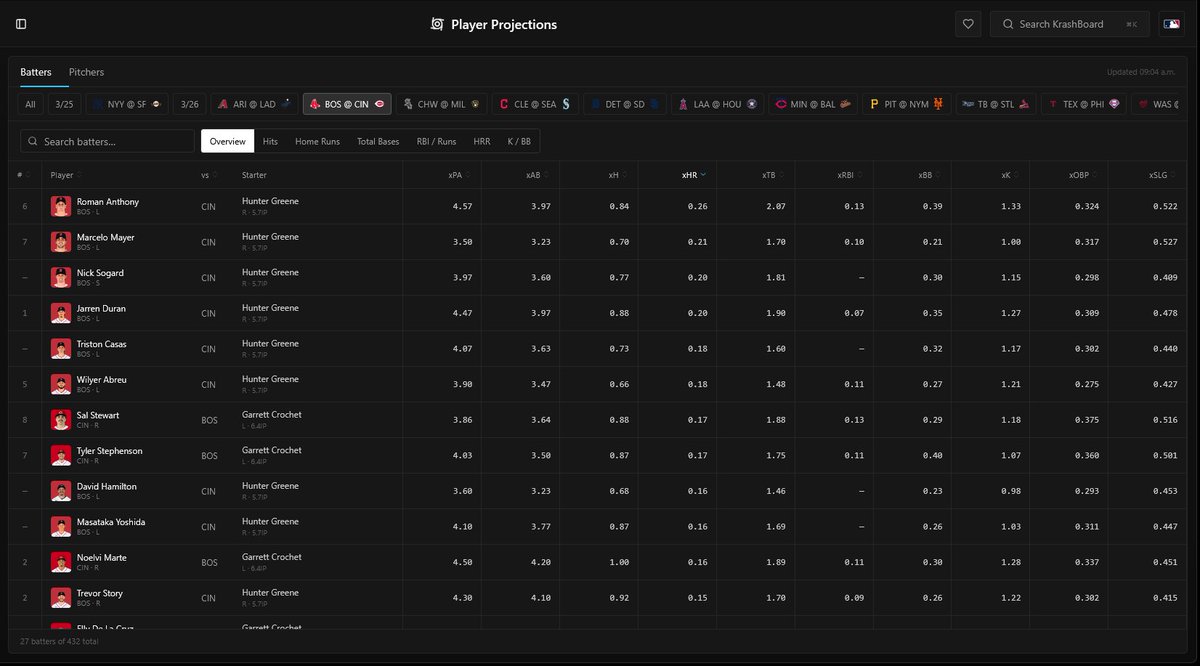Filter games by the 3/26 date
This screenshot has height=666, width=1200.
coord(188,104)
